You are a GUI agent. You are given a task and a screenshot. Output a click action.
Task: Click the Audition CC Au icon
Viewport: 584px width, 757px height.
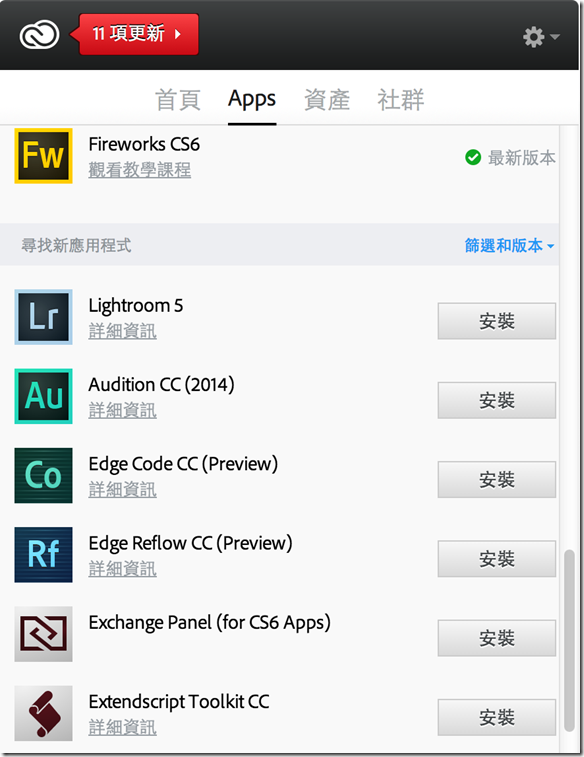click(x=43, y=396)
